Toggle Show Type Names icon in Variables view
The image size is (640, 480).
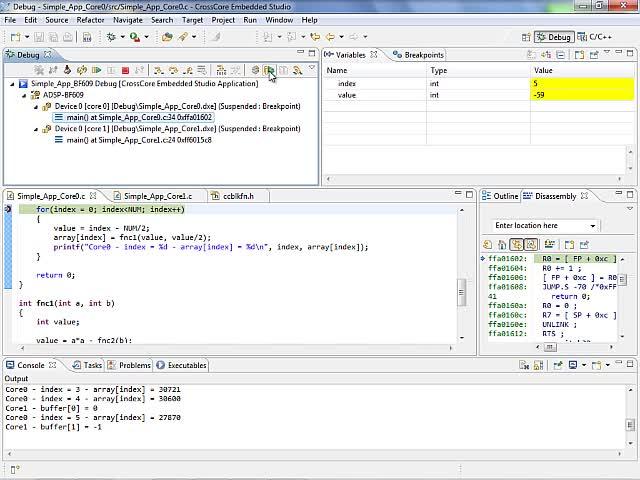[531, 55]
